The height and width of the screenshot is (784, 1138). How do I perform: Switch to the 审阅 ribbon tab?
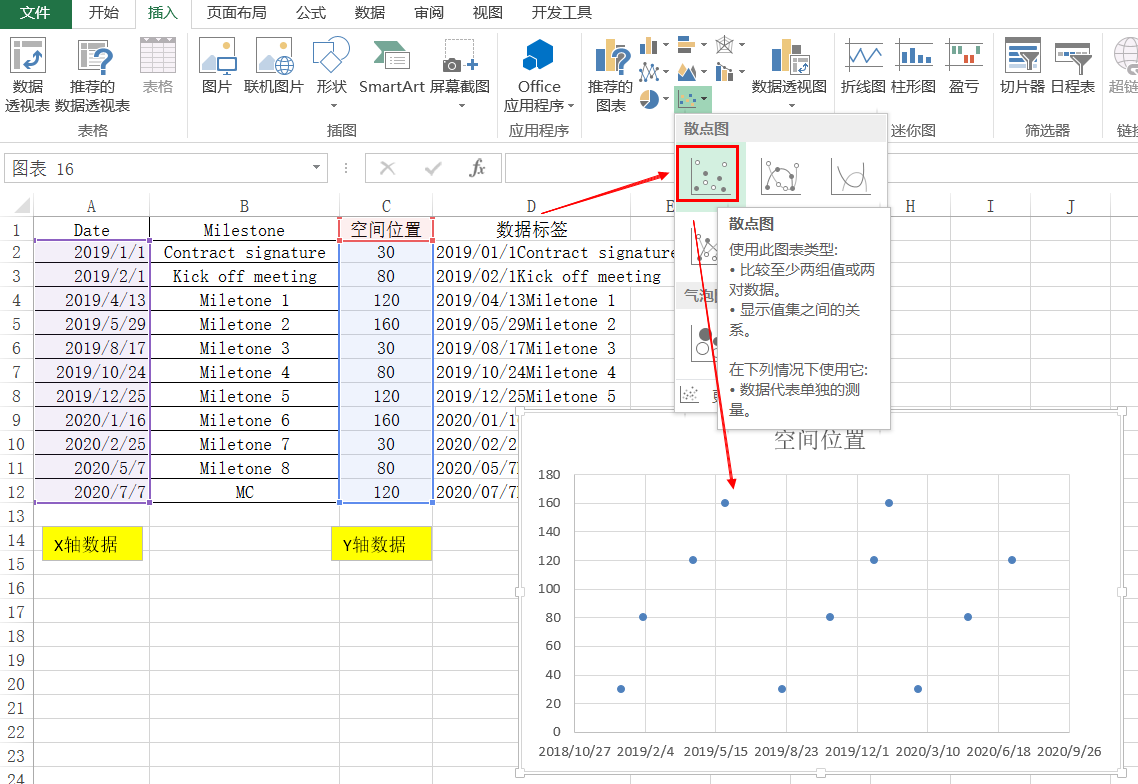[x=428, y=13]
